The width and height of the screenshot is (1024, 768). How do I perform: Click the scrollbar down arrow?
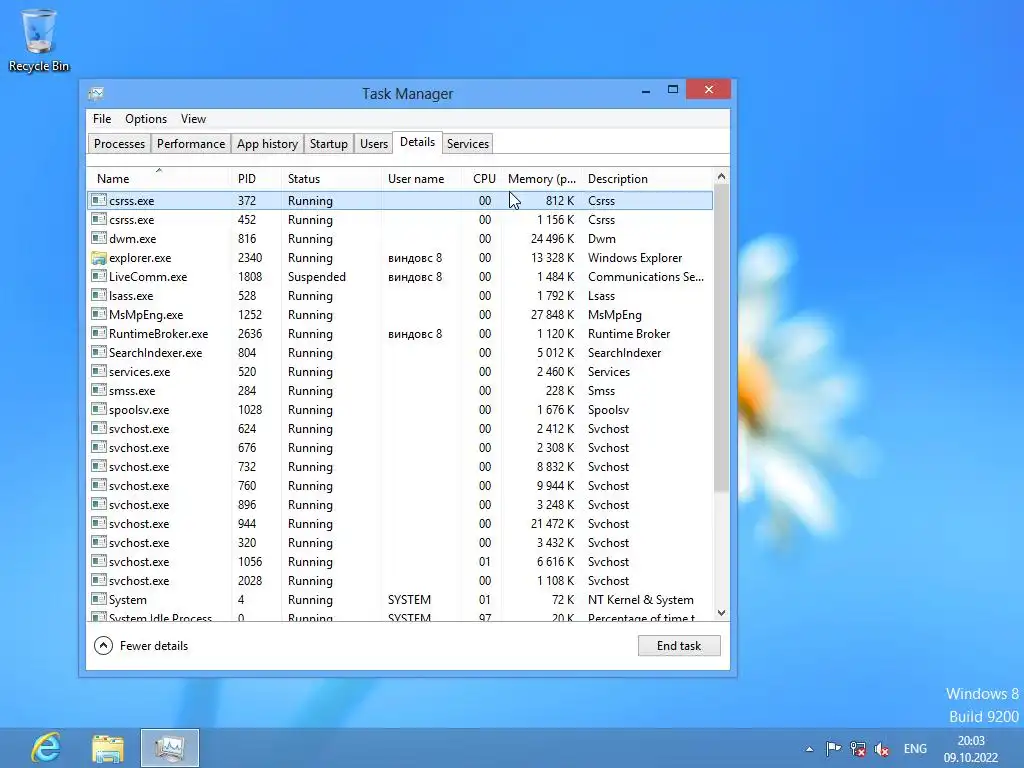click(x=721, y=613)
